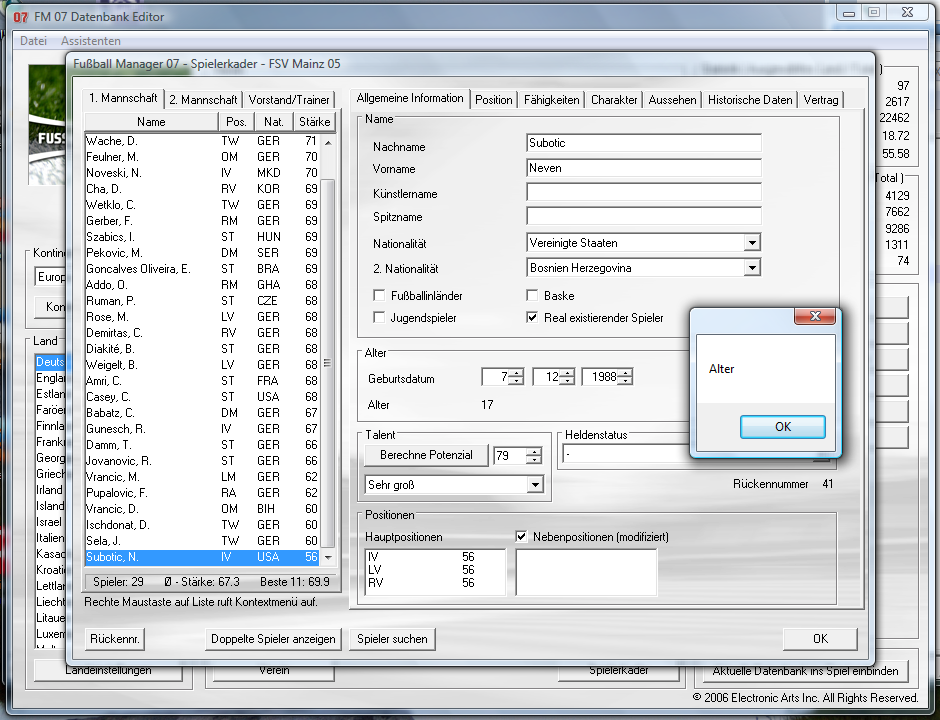Expand the Sehr groß talent dropdown

(535, 485)
